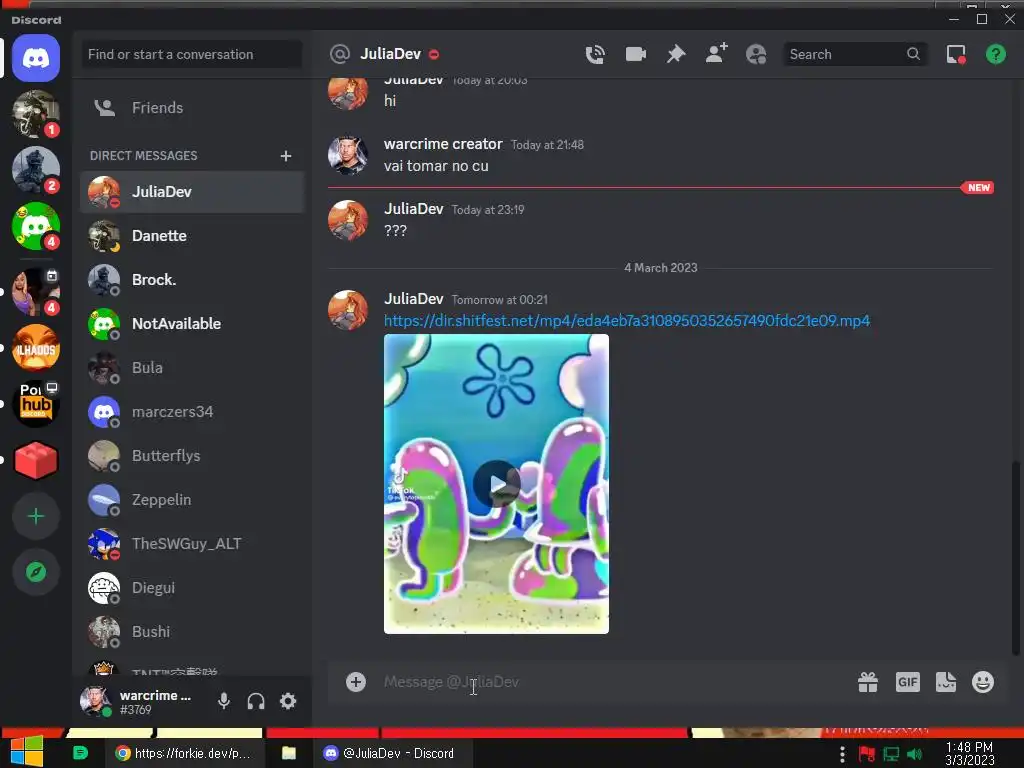Image resolution: width=1024 pixels, height=768 pixels.
Task: Open the orange-haired character server icon
Action: 36,348
